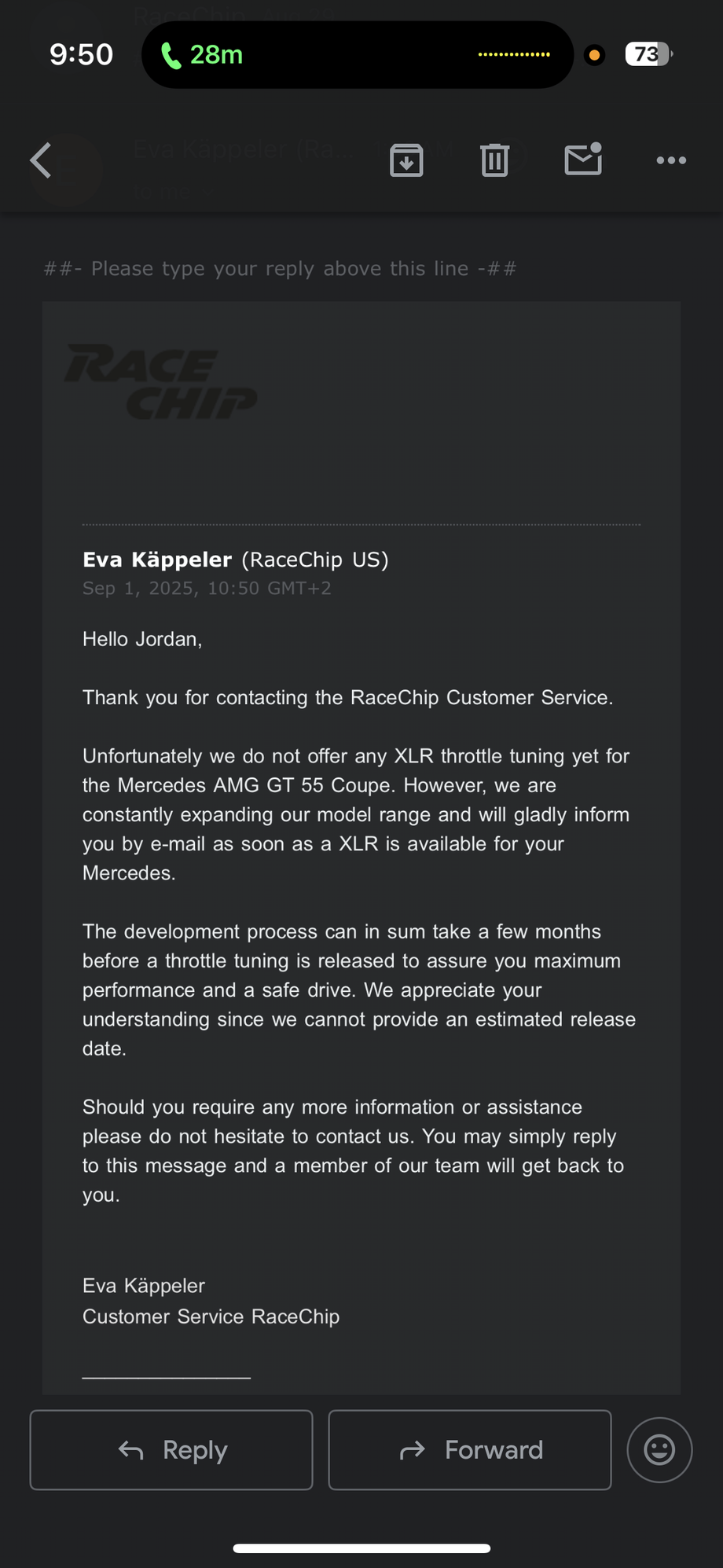723x1568 pixels.
Task: Tap sender name Eva Käppeler in bold
Action: 157,560
